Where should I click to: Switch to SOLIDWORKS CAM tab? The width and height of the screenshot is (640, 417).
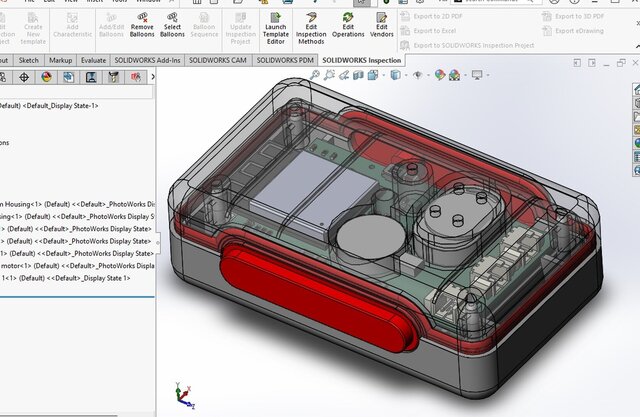point(217,60)
